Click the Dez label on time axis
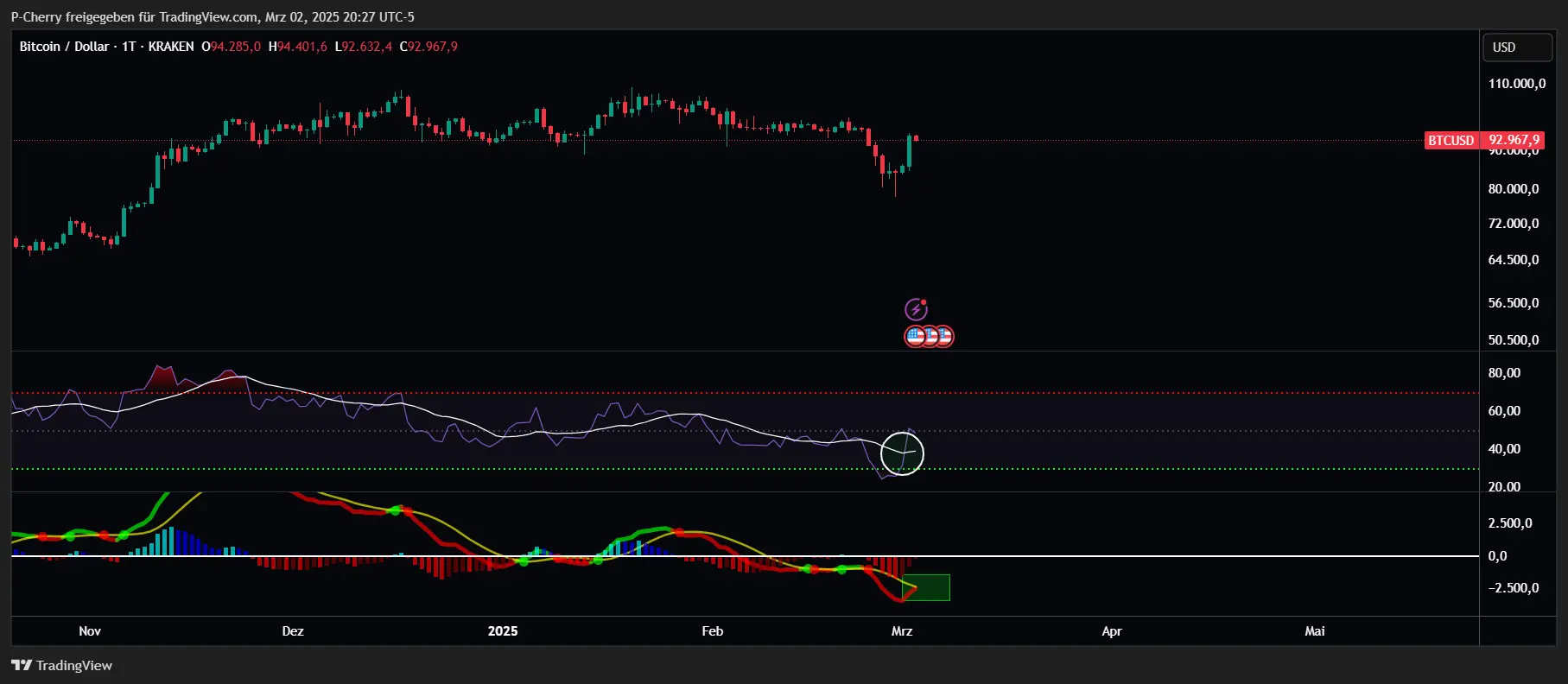This screenshot has height=684, width=1568. point(293,631)
